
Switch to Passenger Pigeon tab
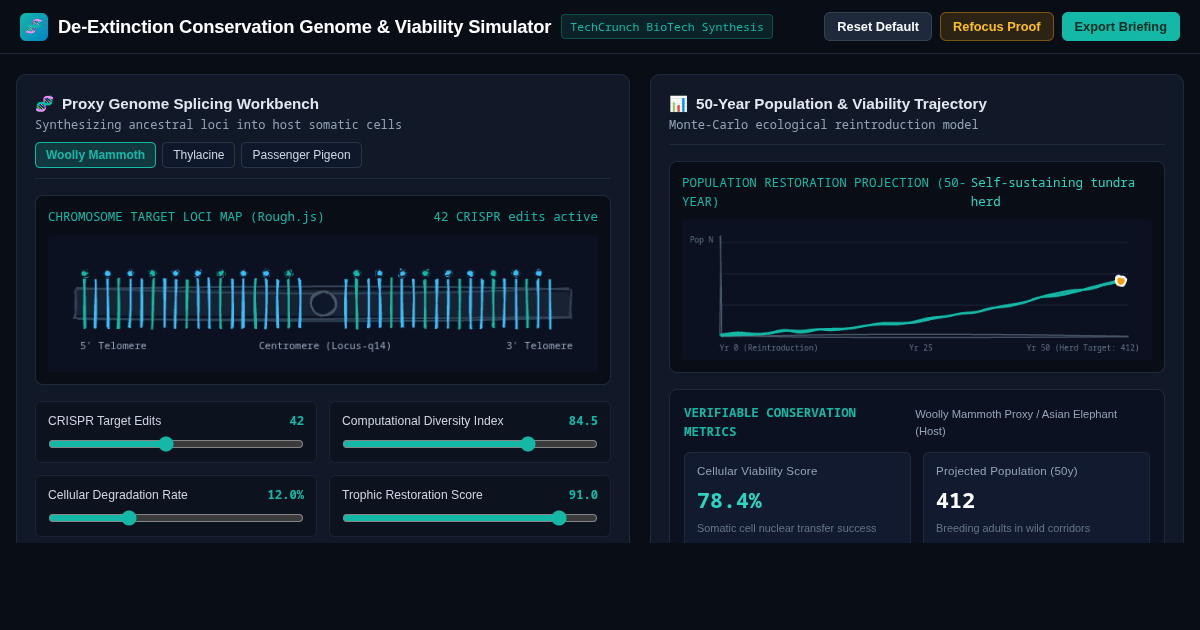301,155
